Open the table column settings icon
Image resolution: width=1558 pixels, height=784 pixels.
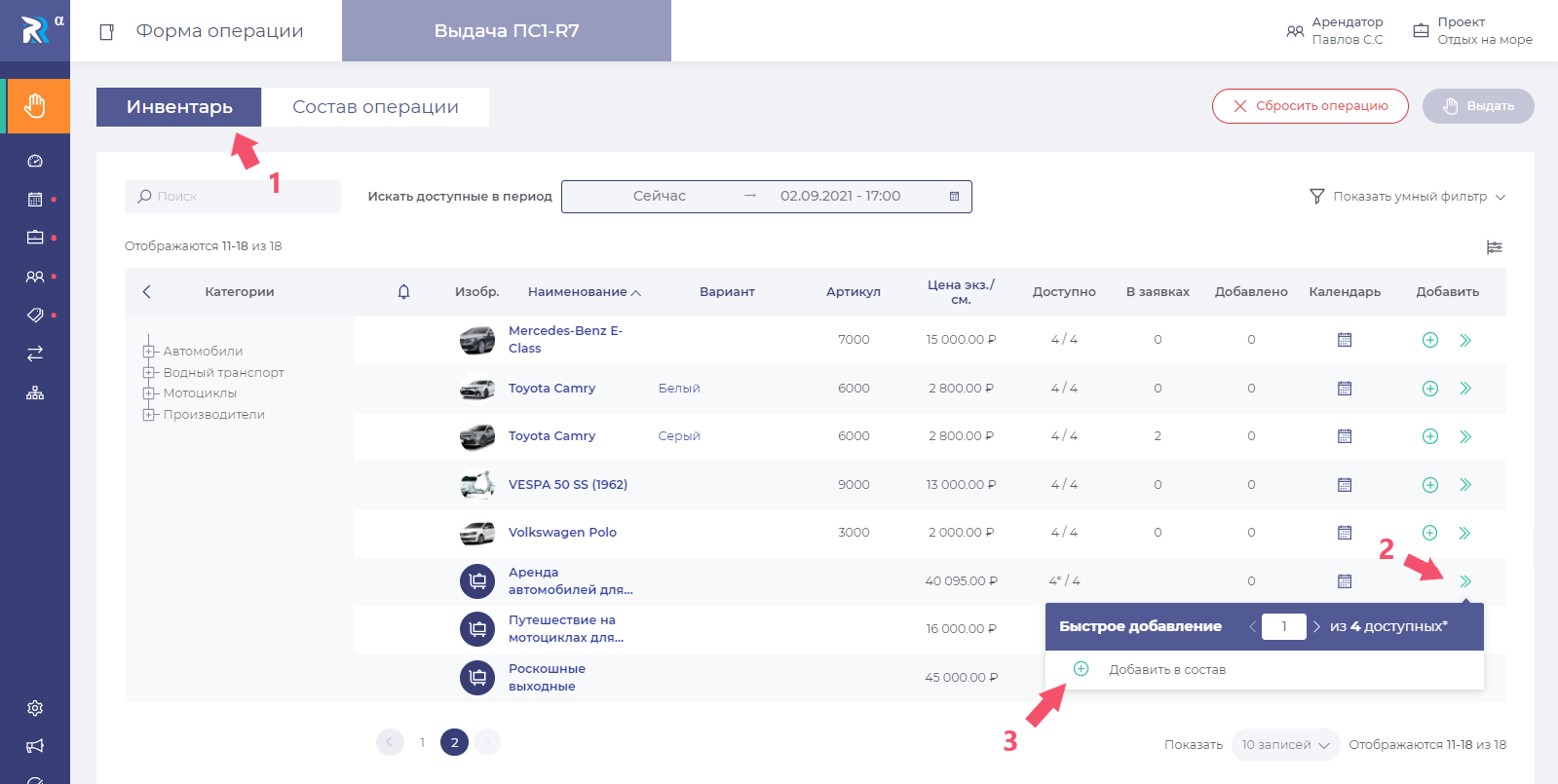tap(1495, 247)
